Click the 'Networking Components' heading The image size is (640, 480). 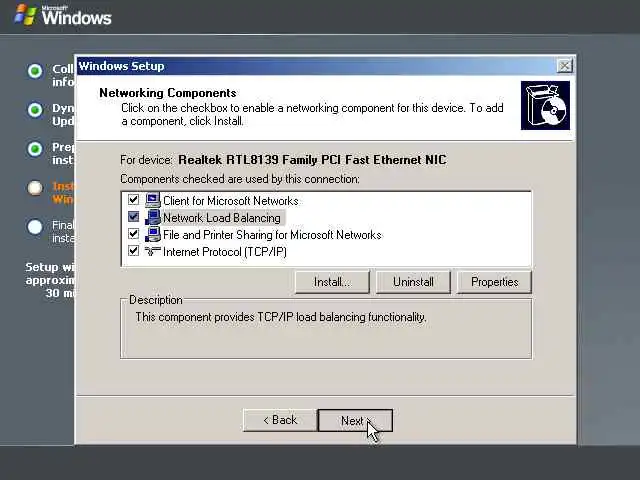(x=168, y=93)
